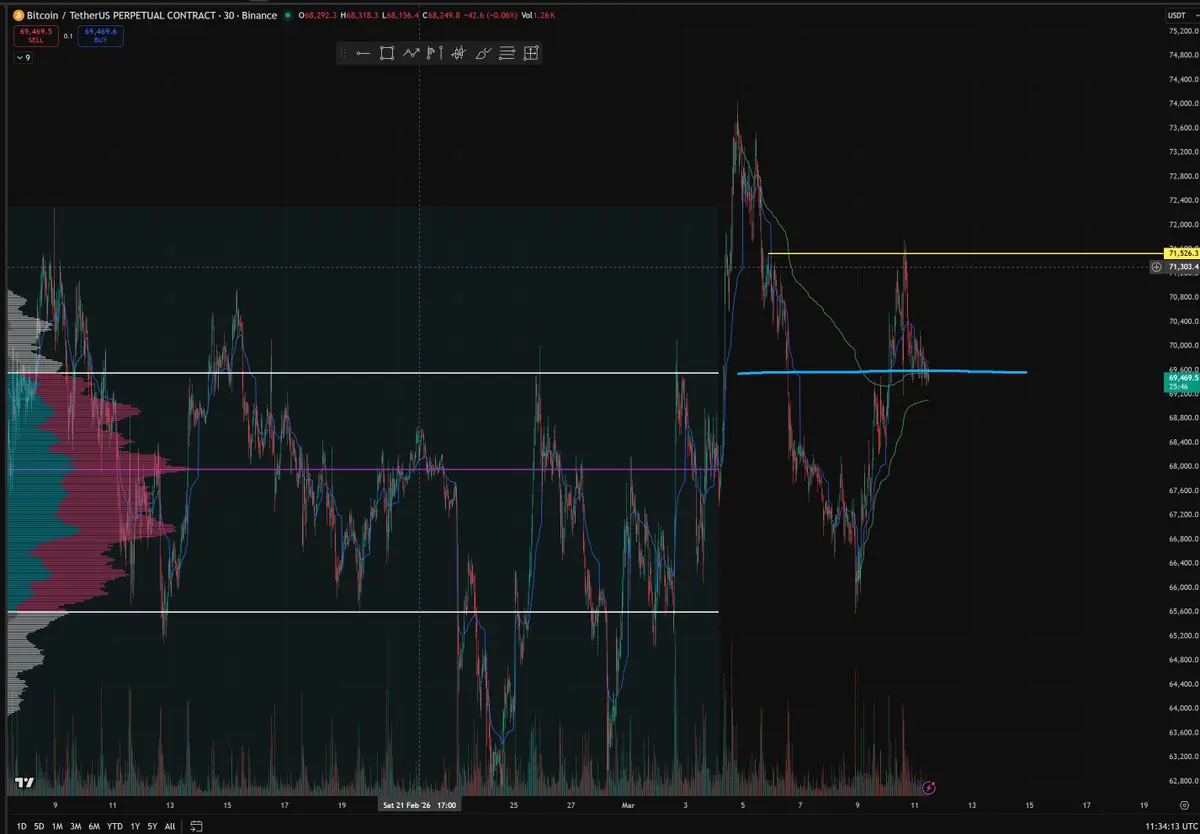Screen dimensions: 1200x834
Task: Click the 30 interval in title
Action: pos(229,16)
